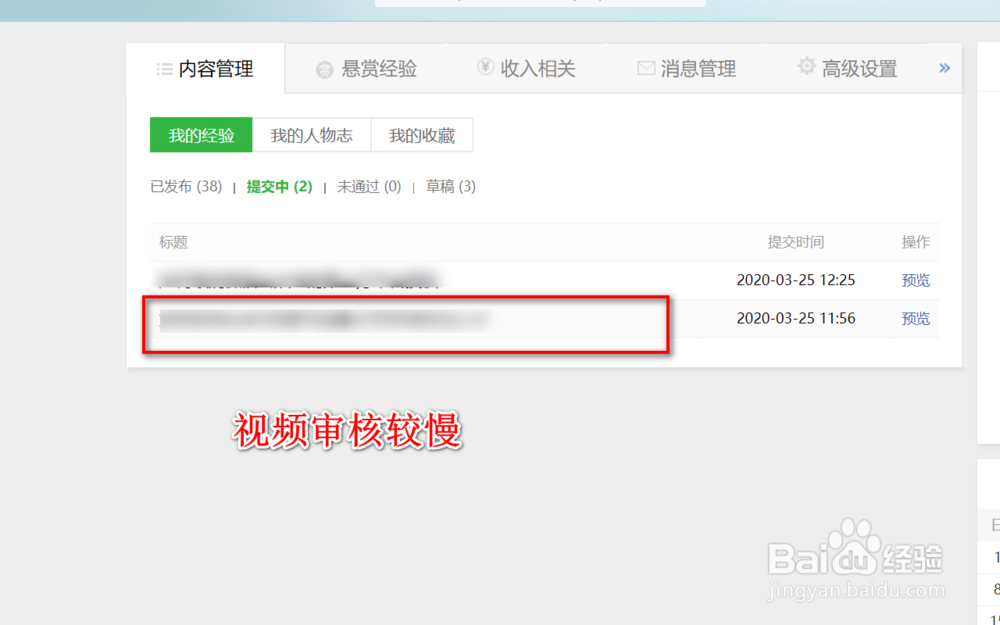This screenshot has height=625, width=1000.
Task: Click the list icon beside 内容管理
Action: pyautogui.click(x=164, y=68)
